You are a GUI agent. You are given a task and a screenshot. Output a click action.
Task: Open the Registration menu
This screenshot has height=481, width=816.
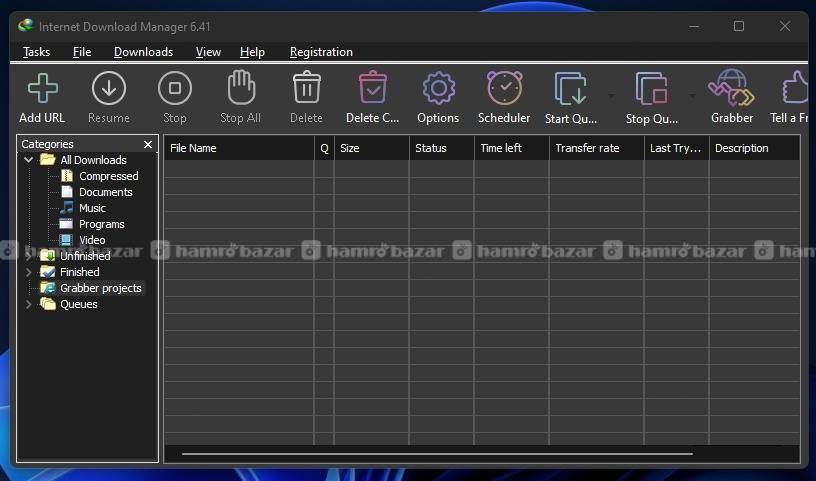point(321,52)
